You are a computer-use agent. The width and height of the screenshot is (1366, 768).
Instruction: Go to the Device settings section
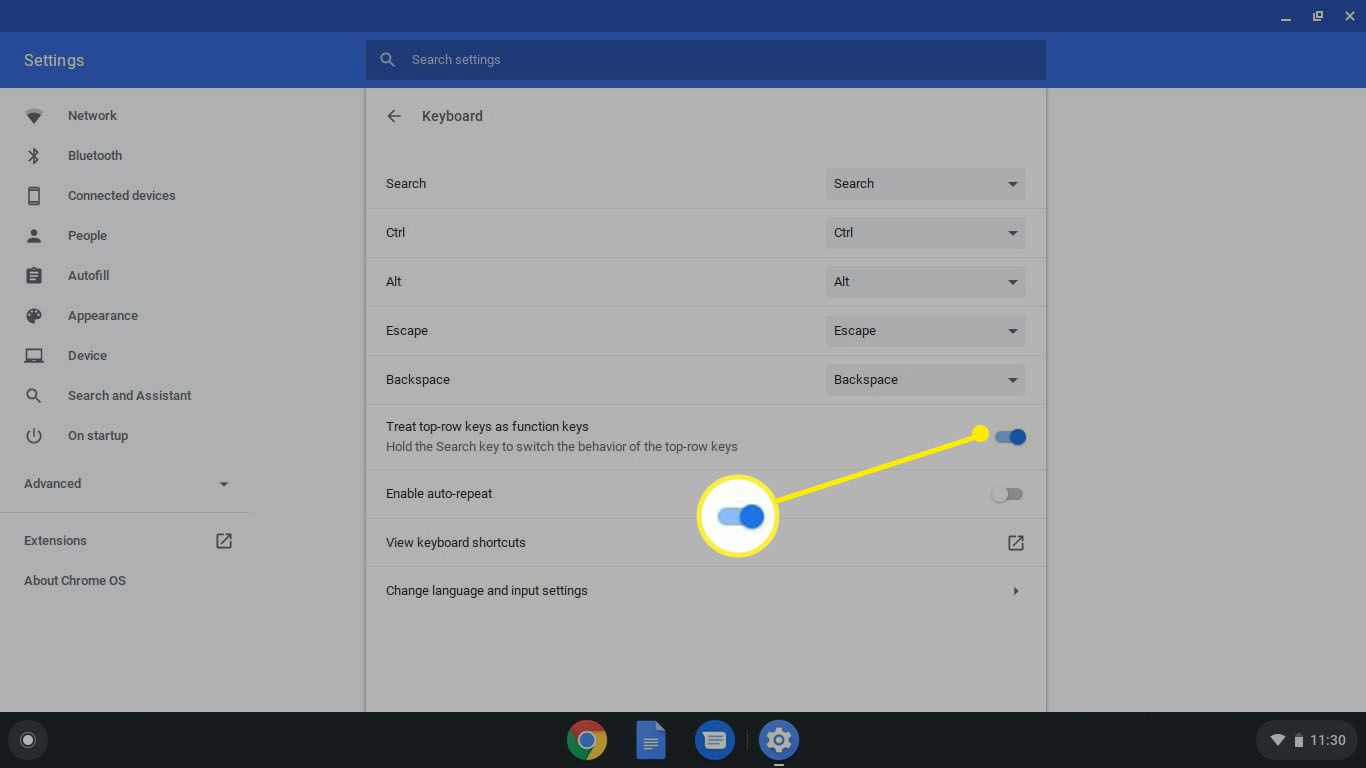click(87, 356)
